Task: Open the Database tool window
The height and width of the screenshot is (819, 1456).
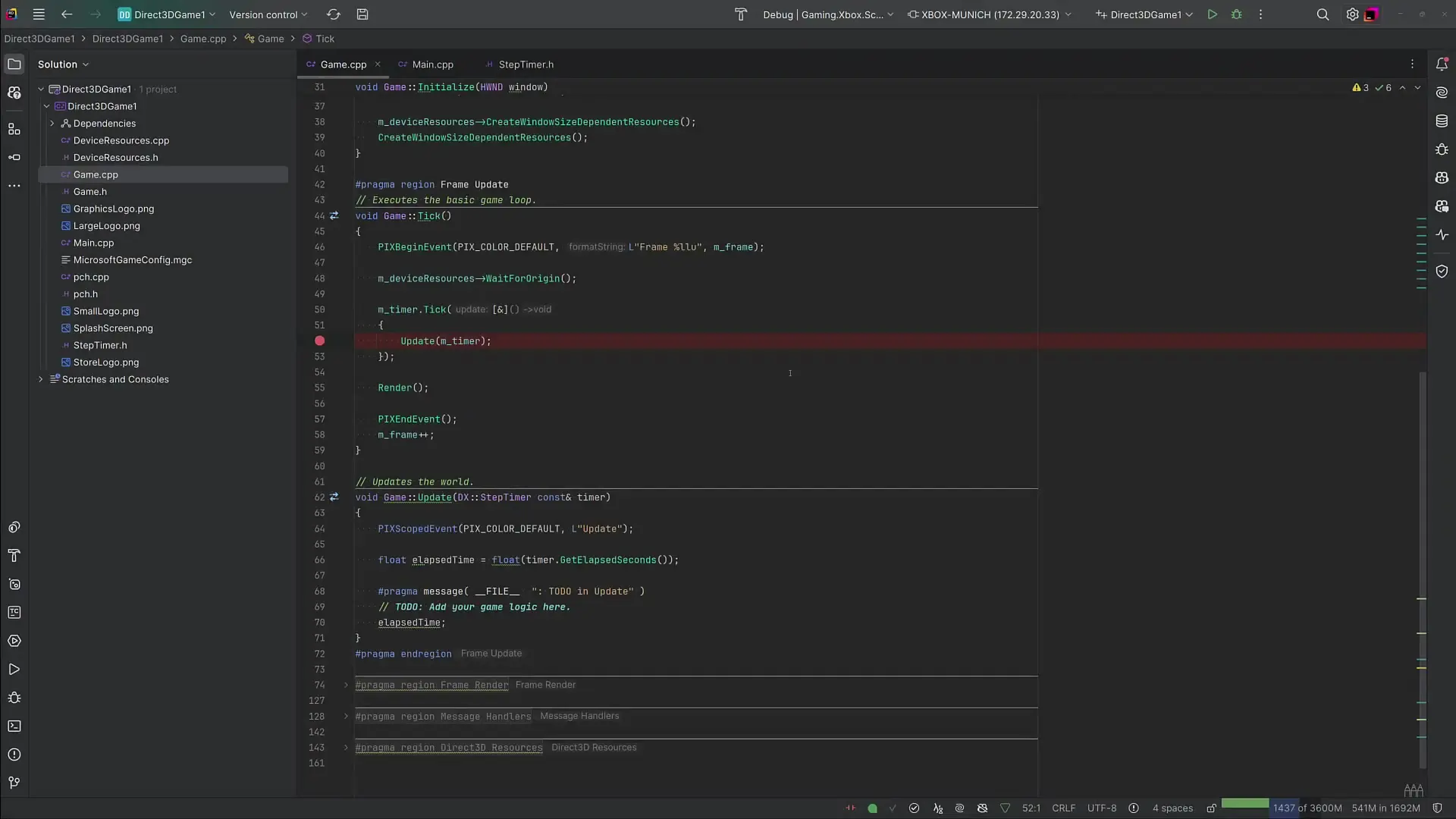Action: coord(1442,121)
